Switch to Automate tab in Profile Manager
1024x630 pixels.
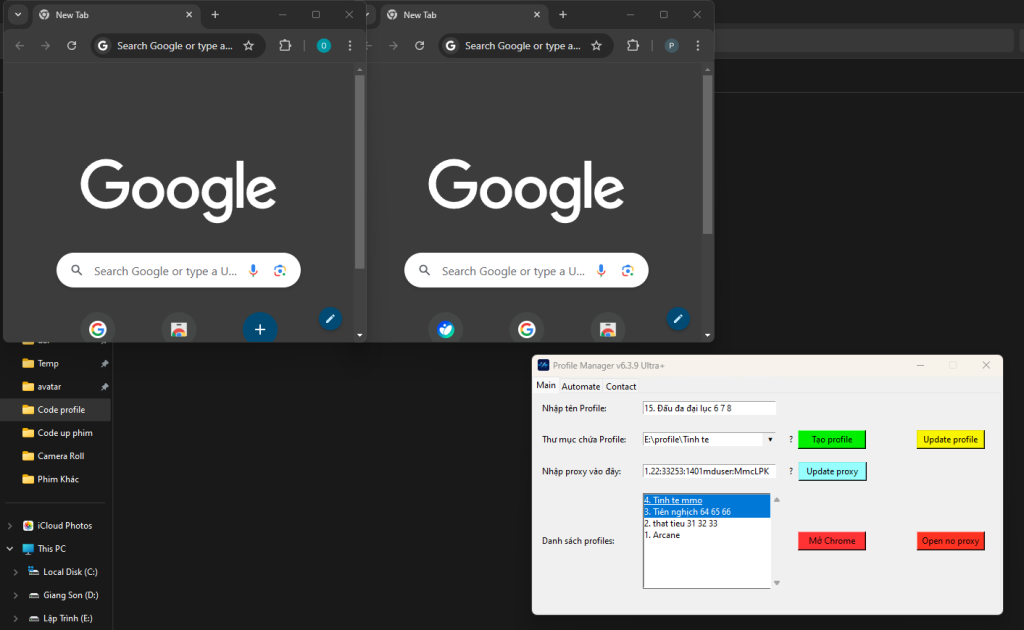[581, 386]
